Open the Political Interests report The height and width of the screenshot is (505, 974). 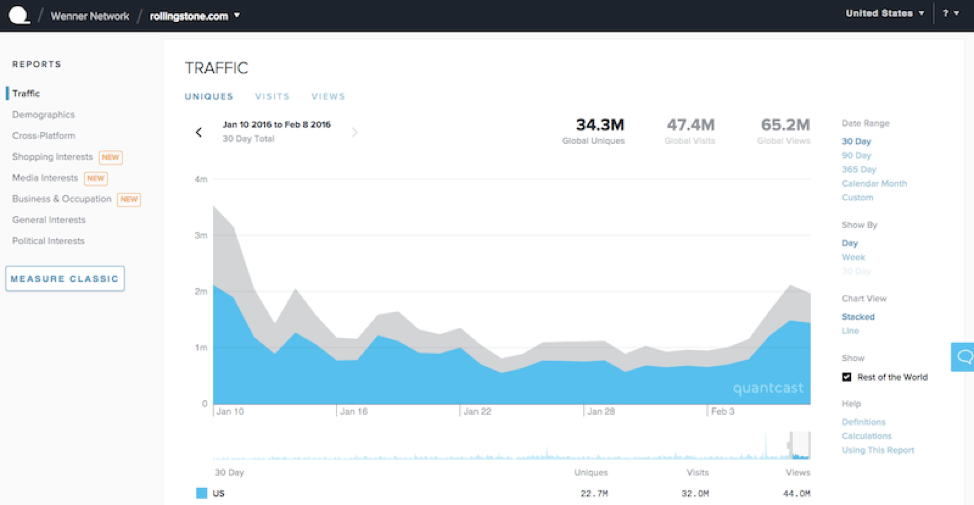tap(48, 241)
